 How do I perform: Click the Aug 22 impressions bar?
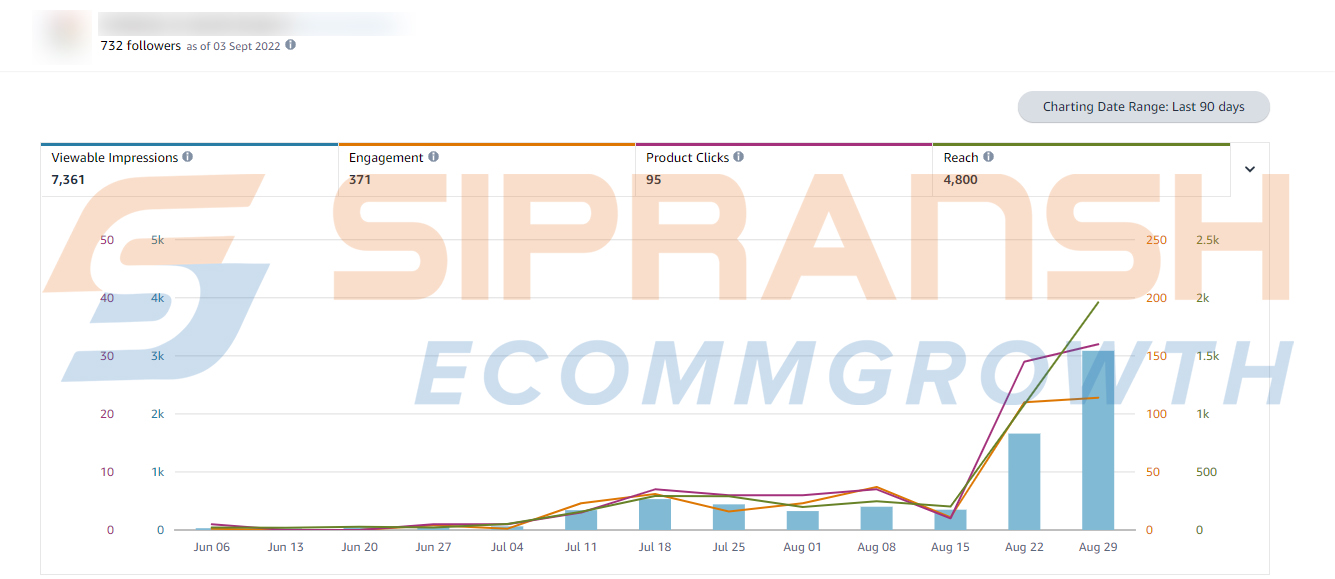[x=1024, y=481]
